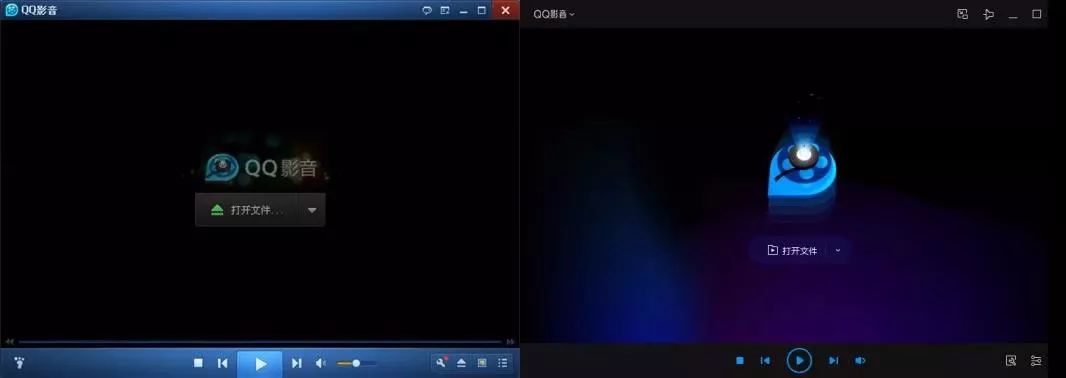Show the playlist in old blue player
1066x378 pixels.
point(502,363)
